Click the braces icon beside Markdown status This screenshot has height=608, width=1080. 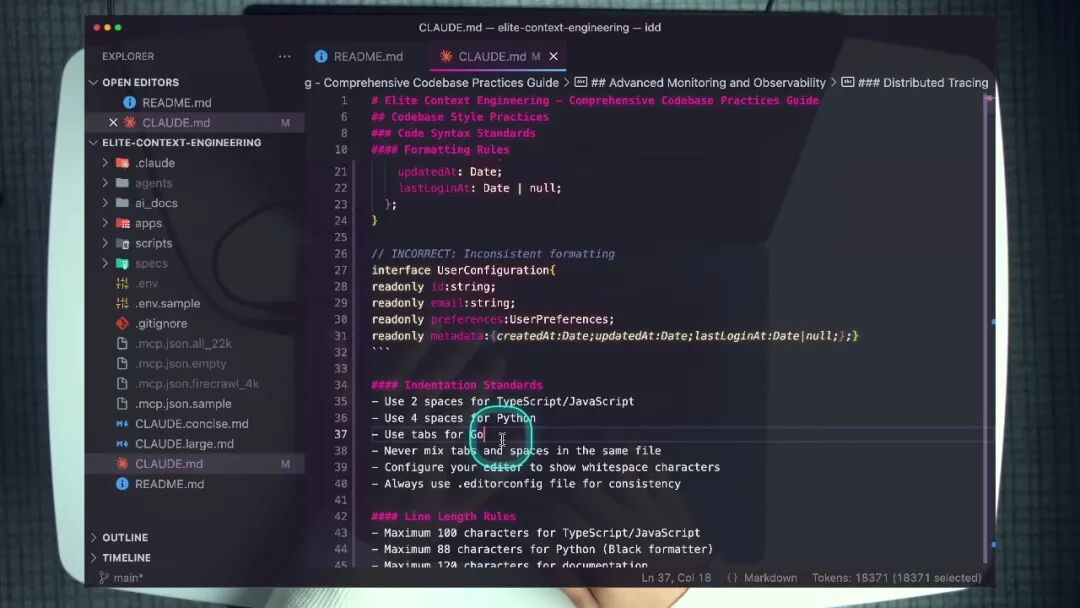[732, 578]
